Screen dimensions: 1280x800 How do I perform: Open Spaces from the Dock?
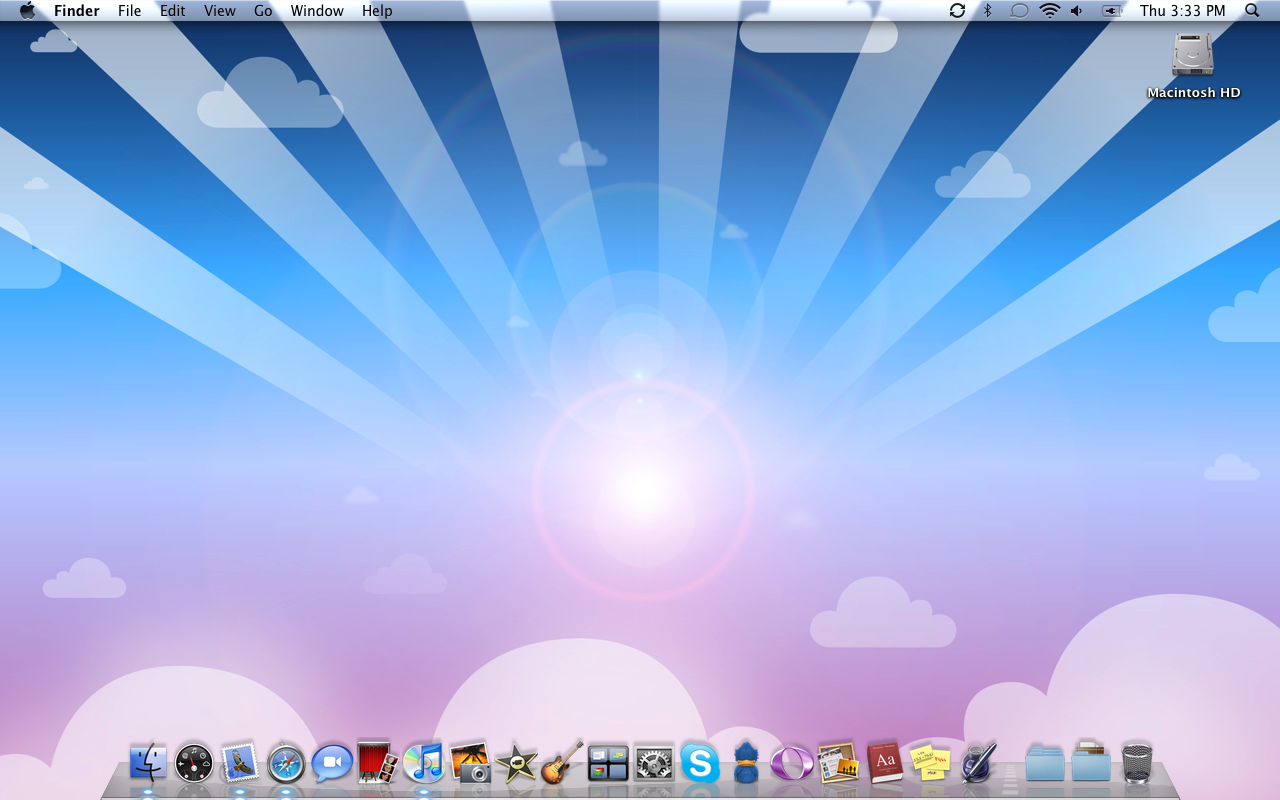pyautogui.click(x=608, y=763)
